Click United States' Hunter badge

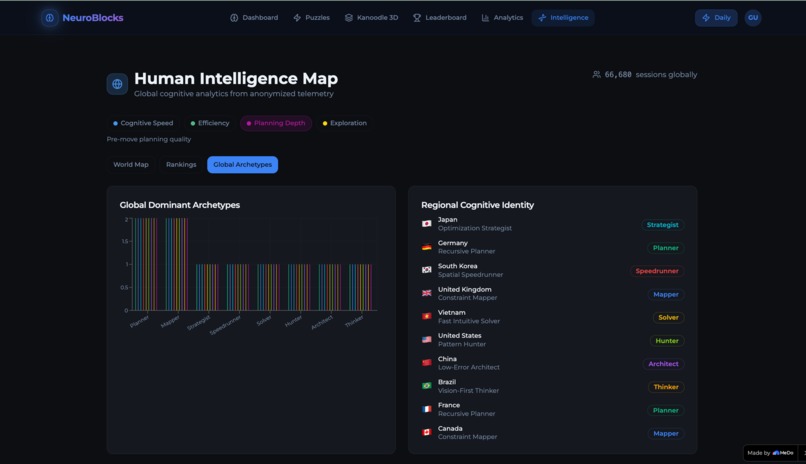pos(667,341)
